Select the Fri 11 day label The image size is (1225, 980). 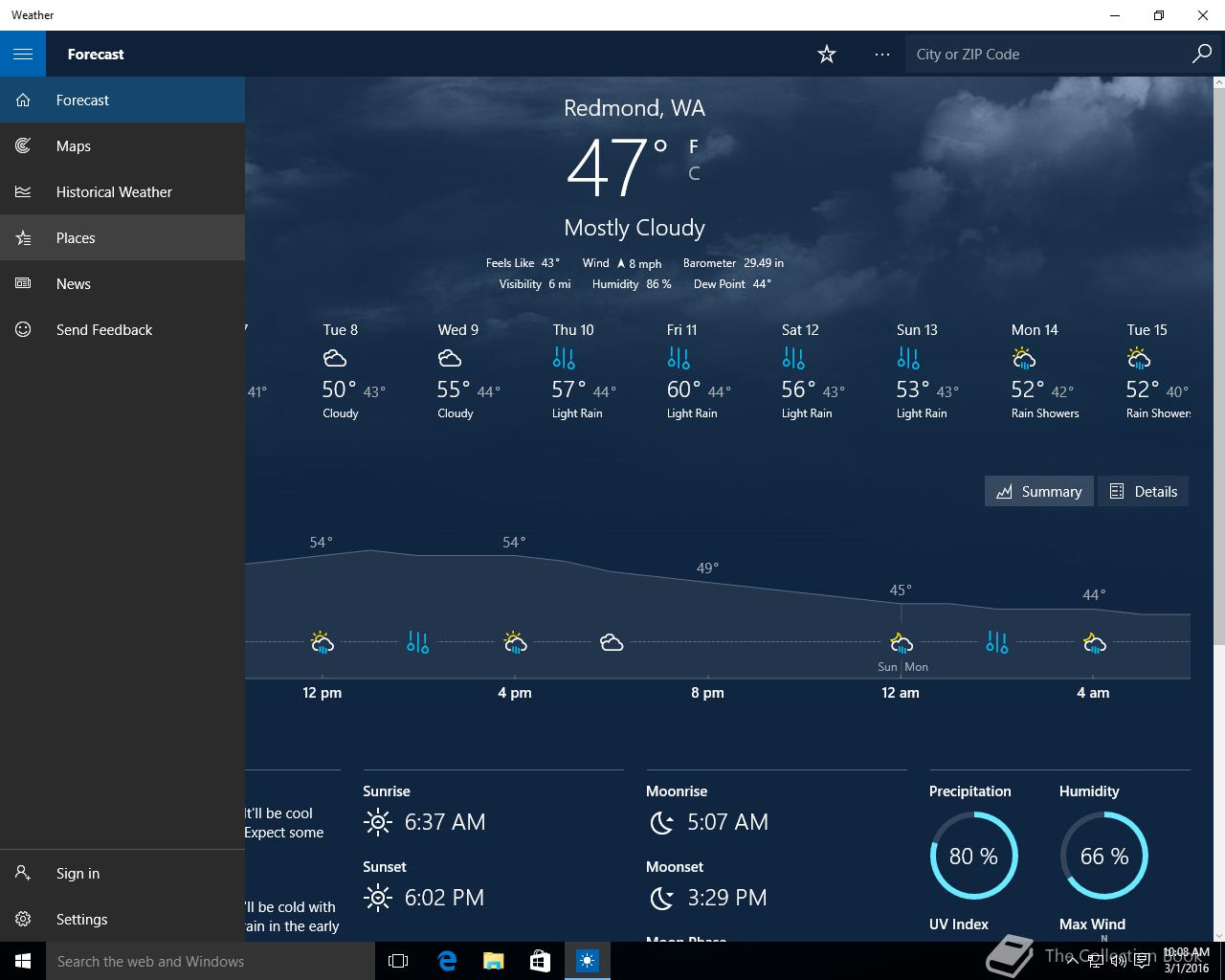tap(681, 329)
